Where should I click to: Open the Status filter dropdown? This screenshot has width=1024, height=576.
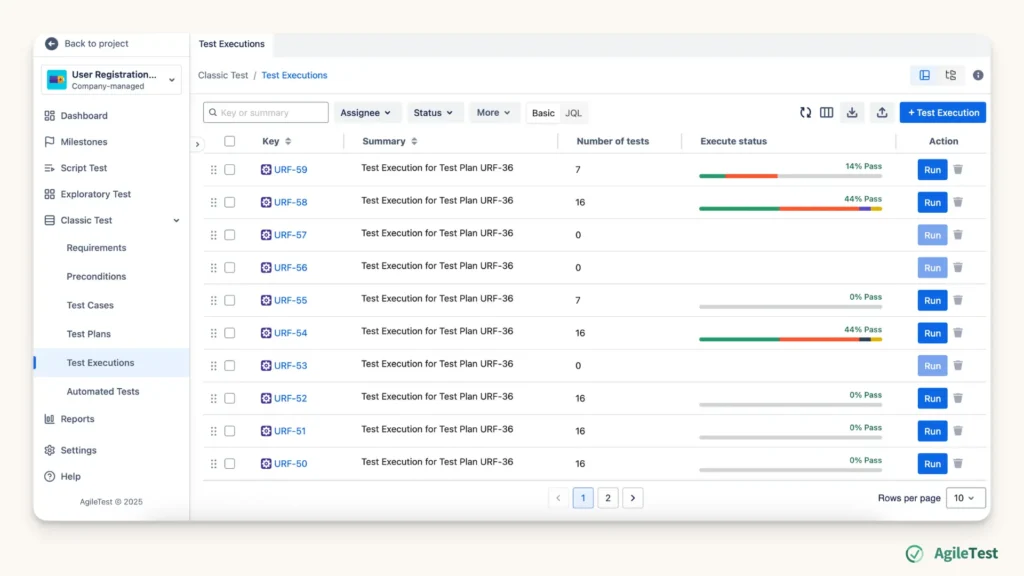pos(434,112)
